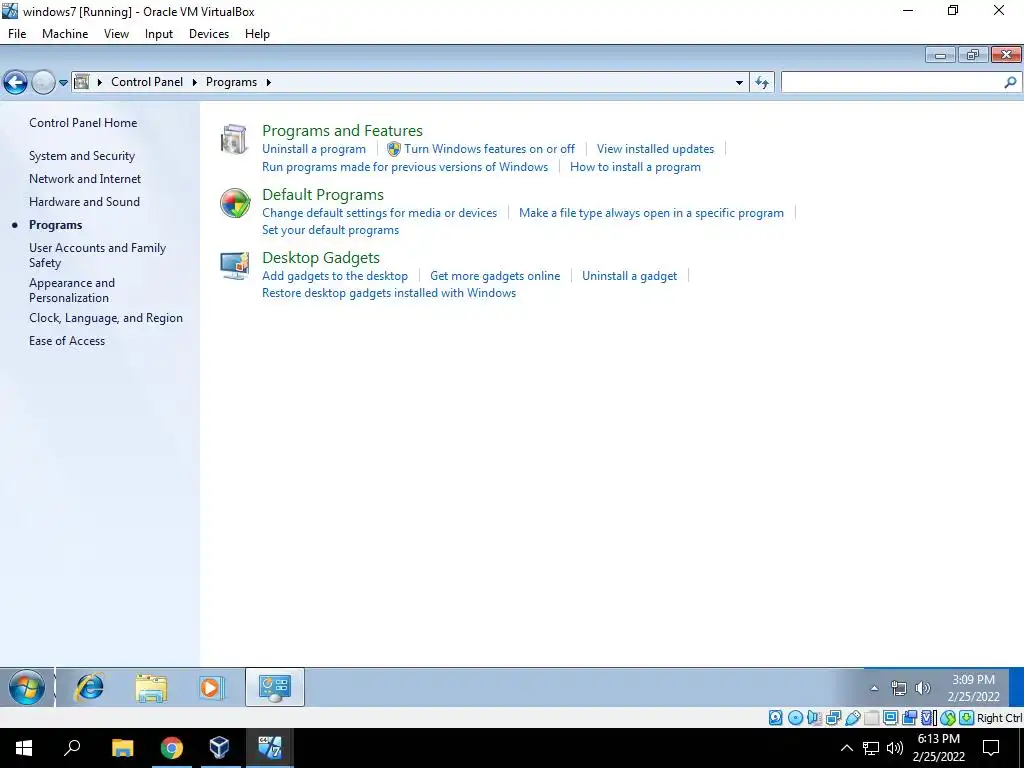Open Chrome from the host taskbar
The image size is (1024, 768).
[172, 748]
